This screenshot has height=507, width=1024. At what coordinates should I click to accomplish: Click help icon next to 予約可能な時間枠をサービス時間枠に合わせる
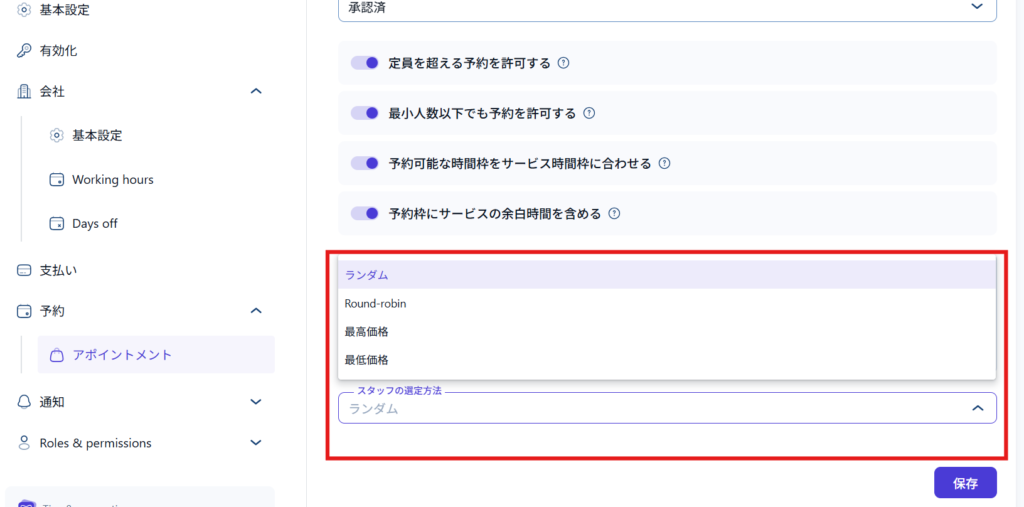pos(664,163)
